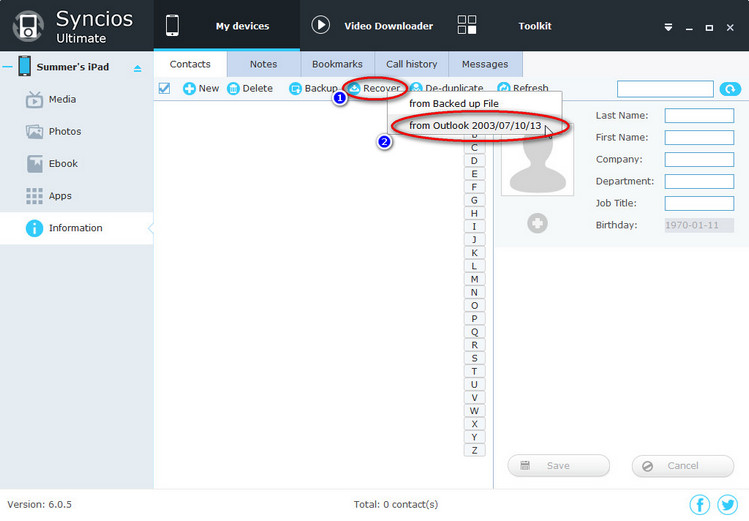This screenshot has height=521, width=749.
Task: Click the Birthday date field
Action: (699, 225)
